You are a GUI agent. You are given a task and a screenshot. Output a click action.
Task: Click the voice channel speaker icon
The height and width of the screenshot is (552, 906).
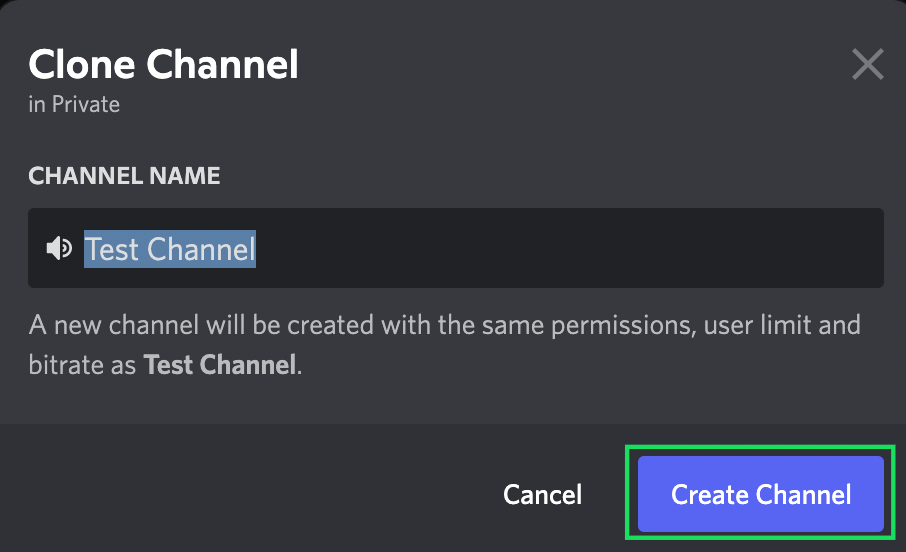click(59, 248)
